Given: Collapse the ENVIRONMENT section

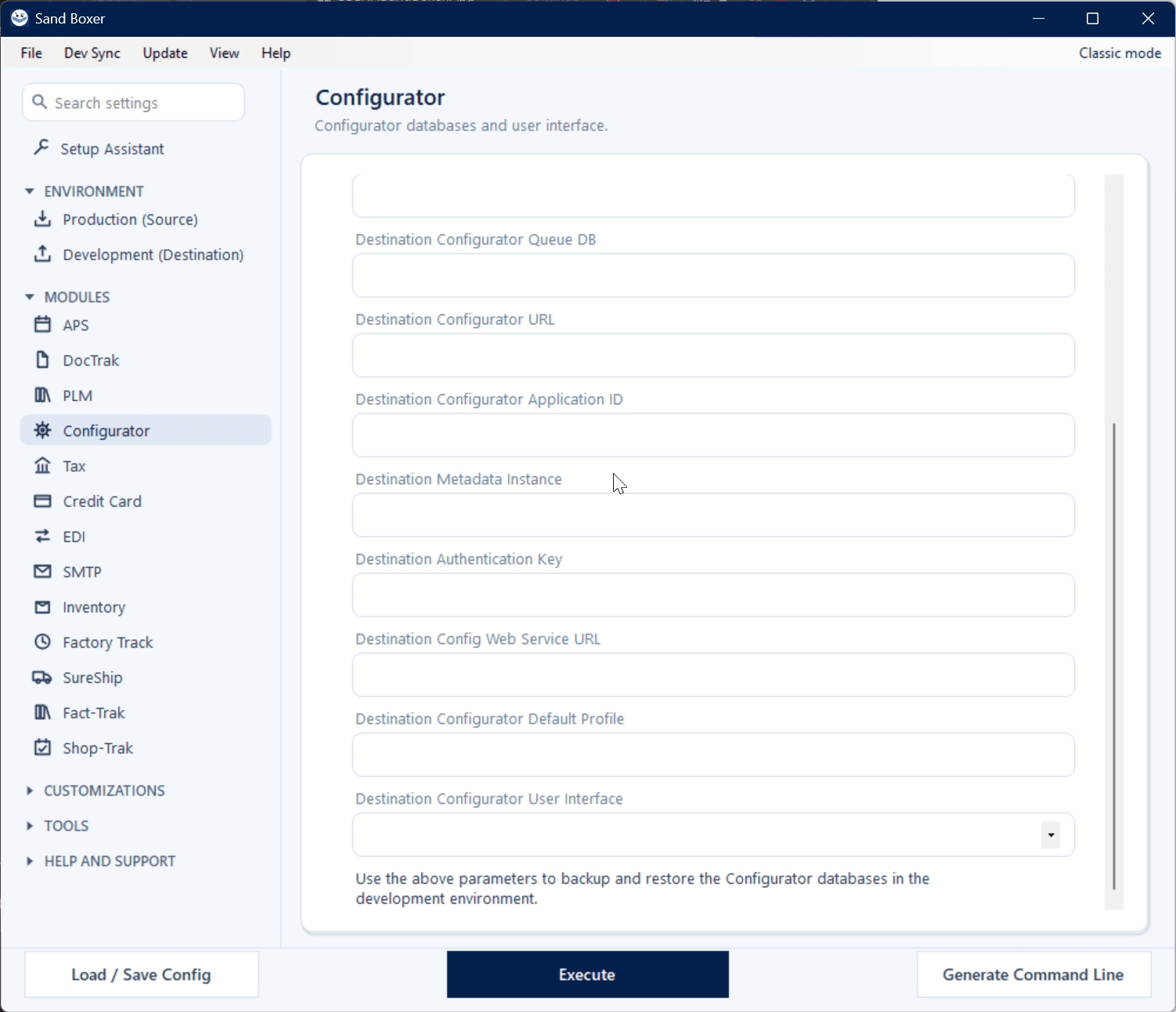Looking at the screenshot, I should [x=30, y=191].
